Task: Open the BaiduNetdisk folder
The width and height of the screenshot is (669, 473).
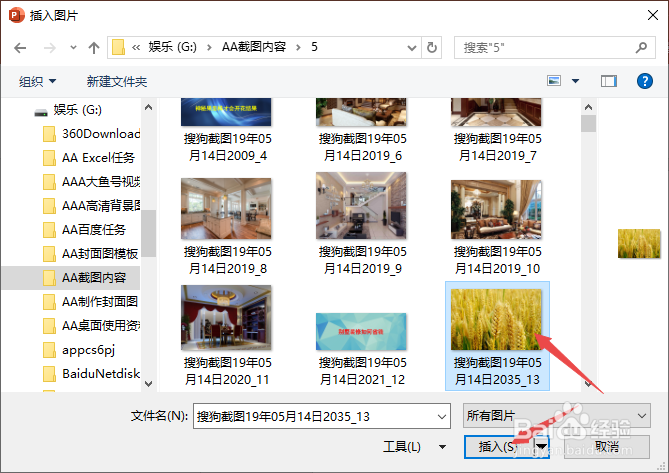Action: 91,374
